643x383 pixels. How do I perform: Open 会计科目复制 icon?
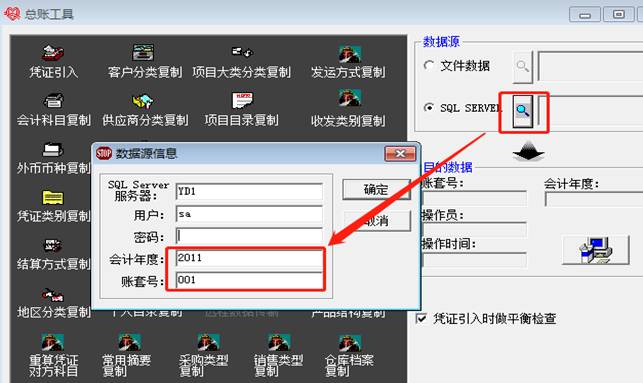point(53,101)
